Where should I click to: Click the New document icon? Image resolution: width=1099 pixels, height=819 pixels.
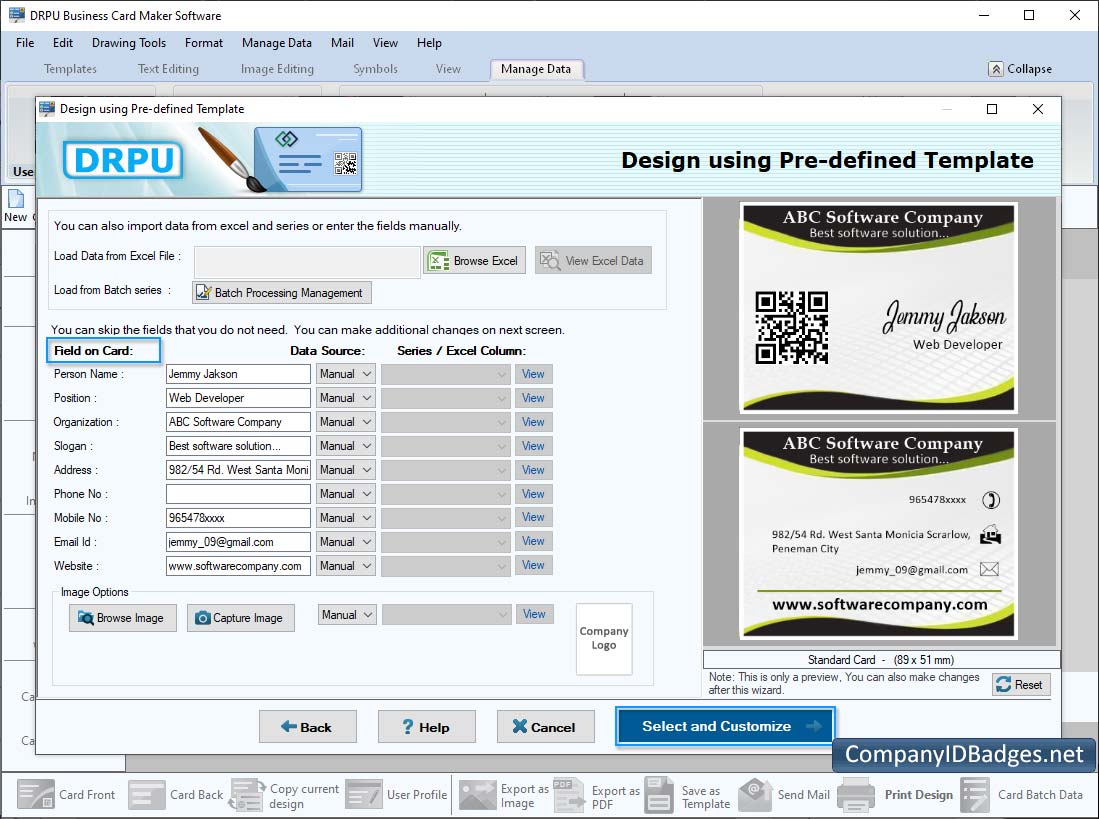[x=15, y=199]
